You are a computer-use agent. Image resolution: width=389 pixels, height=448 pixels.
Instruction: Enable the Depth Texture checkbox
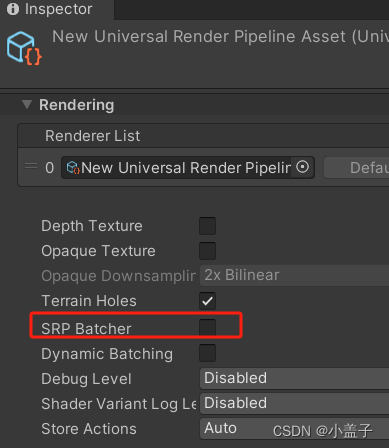pyautogui.click(x=207, y=226)
